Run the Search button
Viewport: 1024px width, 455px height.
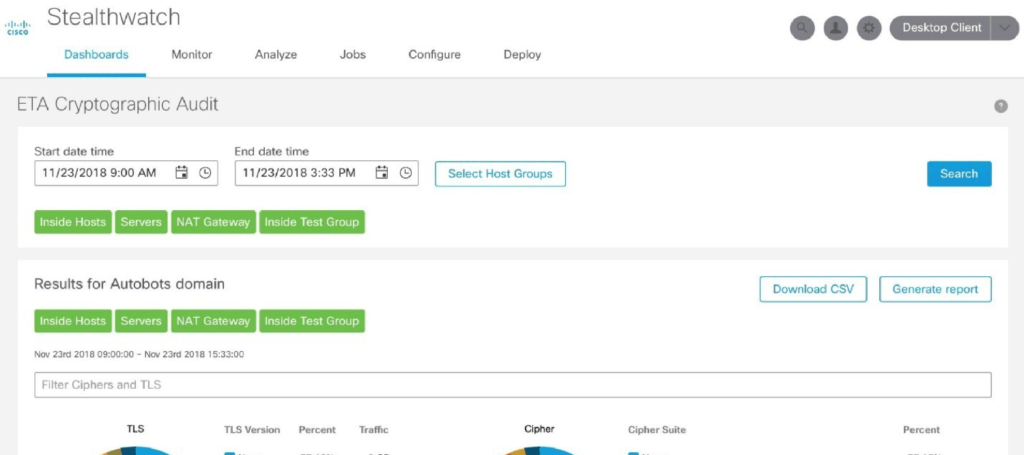pyautogui.click(x=959, y=174)
